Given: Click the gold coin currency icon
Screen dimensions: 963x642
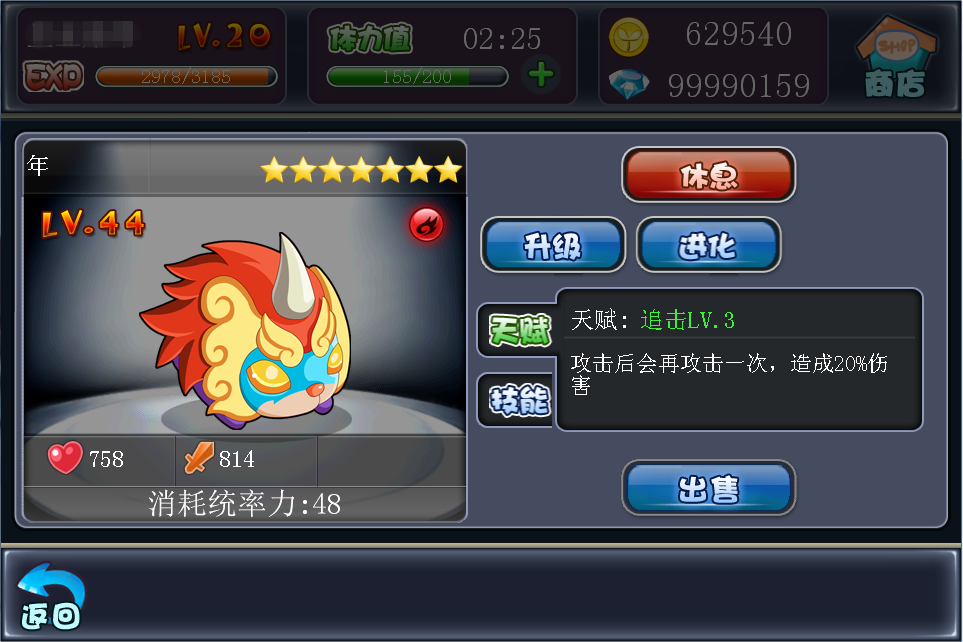Looking at the screenshot, I should coord(628,36).
